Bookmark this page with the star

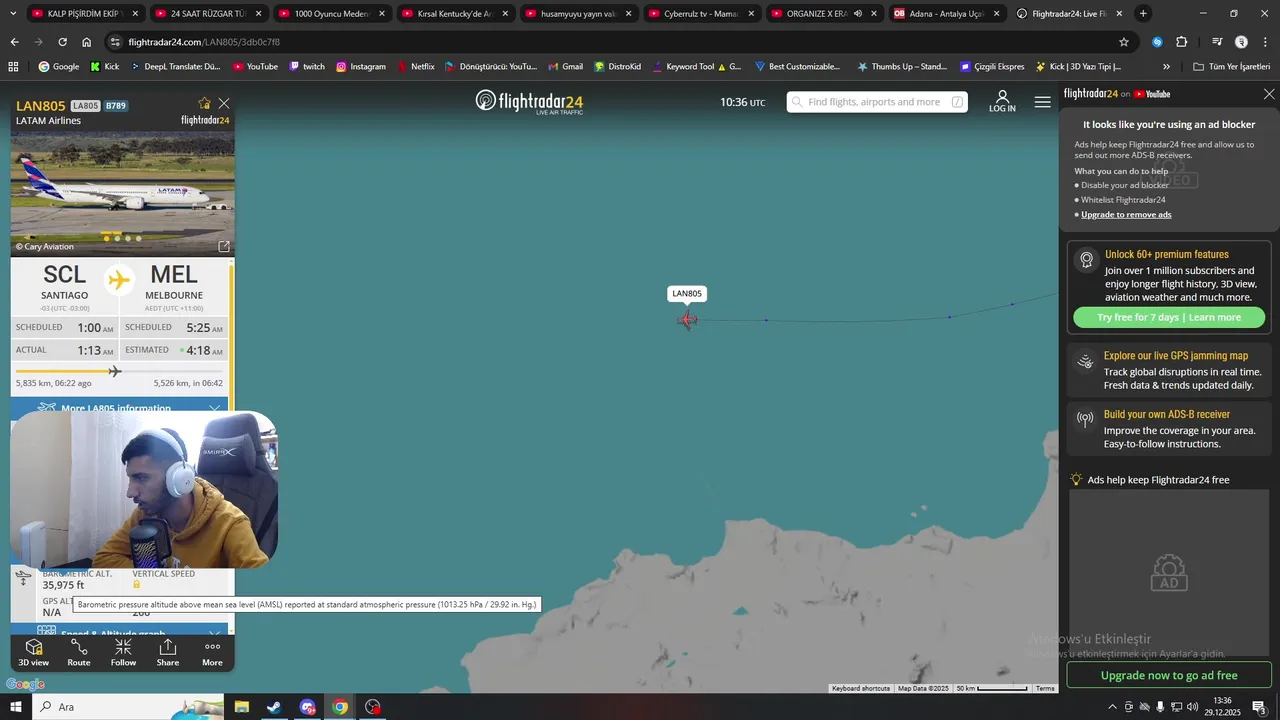pos(1124,42)
